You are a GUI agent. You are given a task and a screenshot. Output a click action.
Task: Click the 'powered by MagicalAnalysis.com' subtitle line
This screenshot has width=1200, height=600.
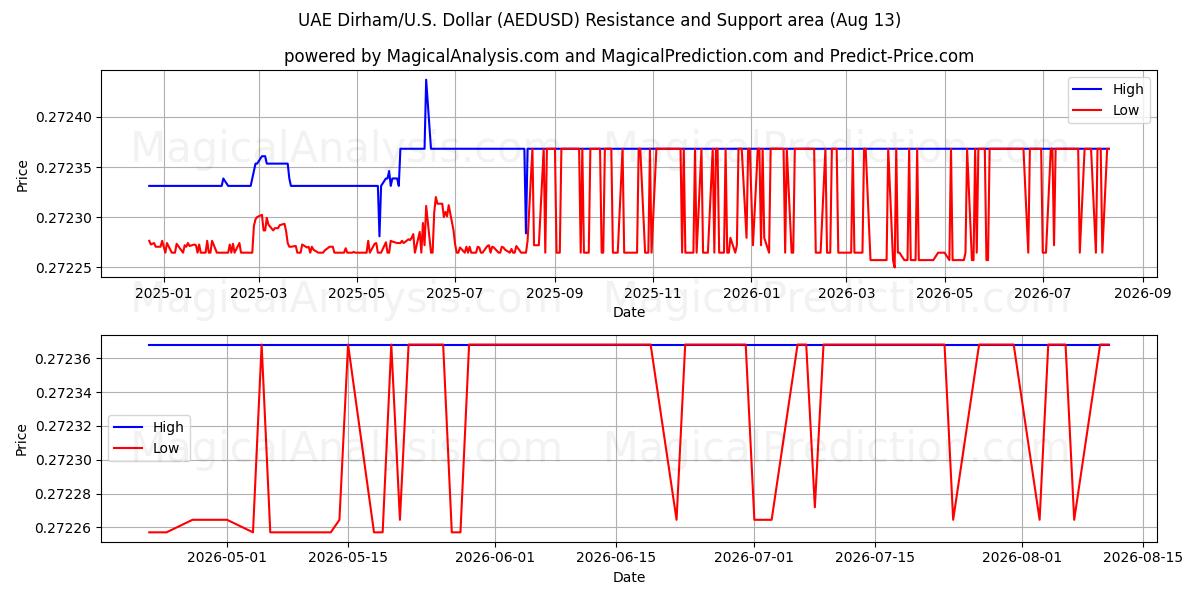point(628,56)
